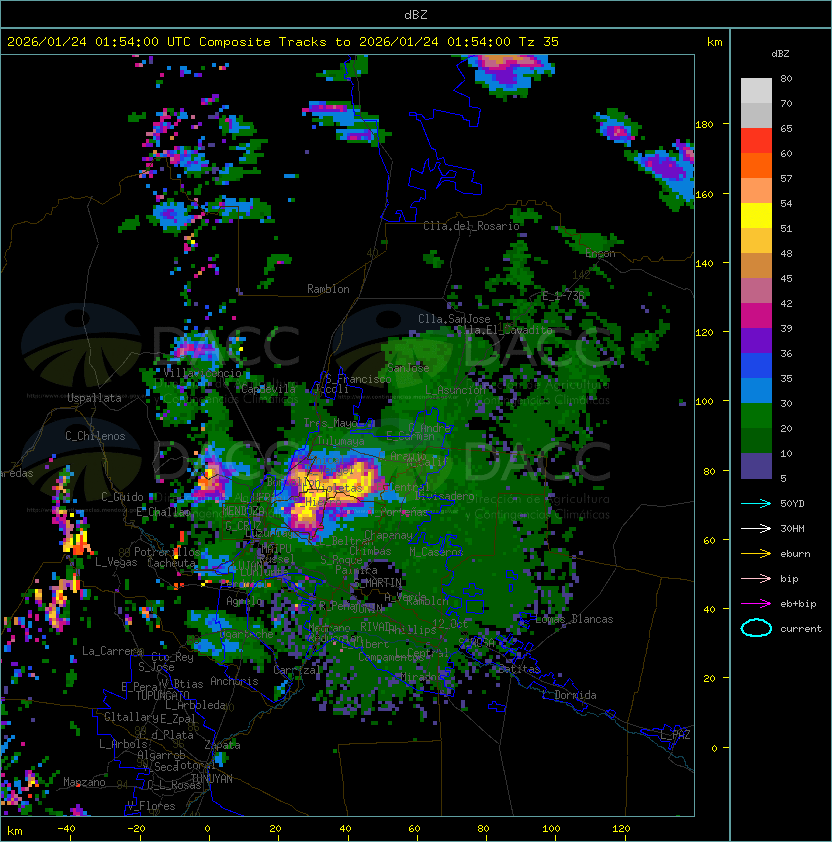Screen dimensions: 832x842
Task: Click the 'dBZ' title at top
Action: (416, 15)
